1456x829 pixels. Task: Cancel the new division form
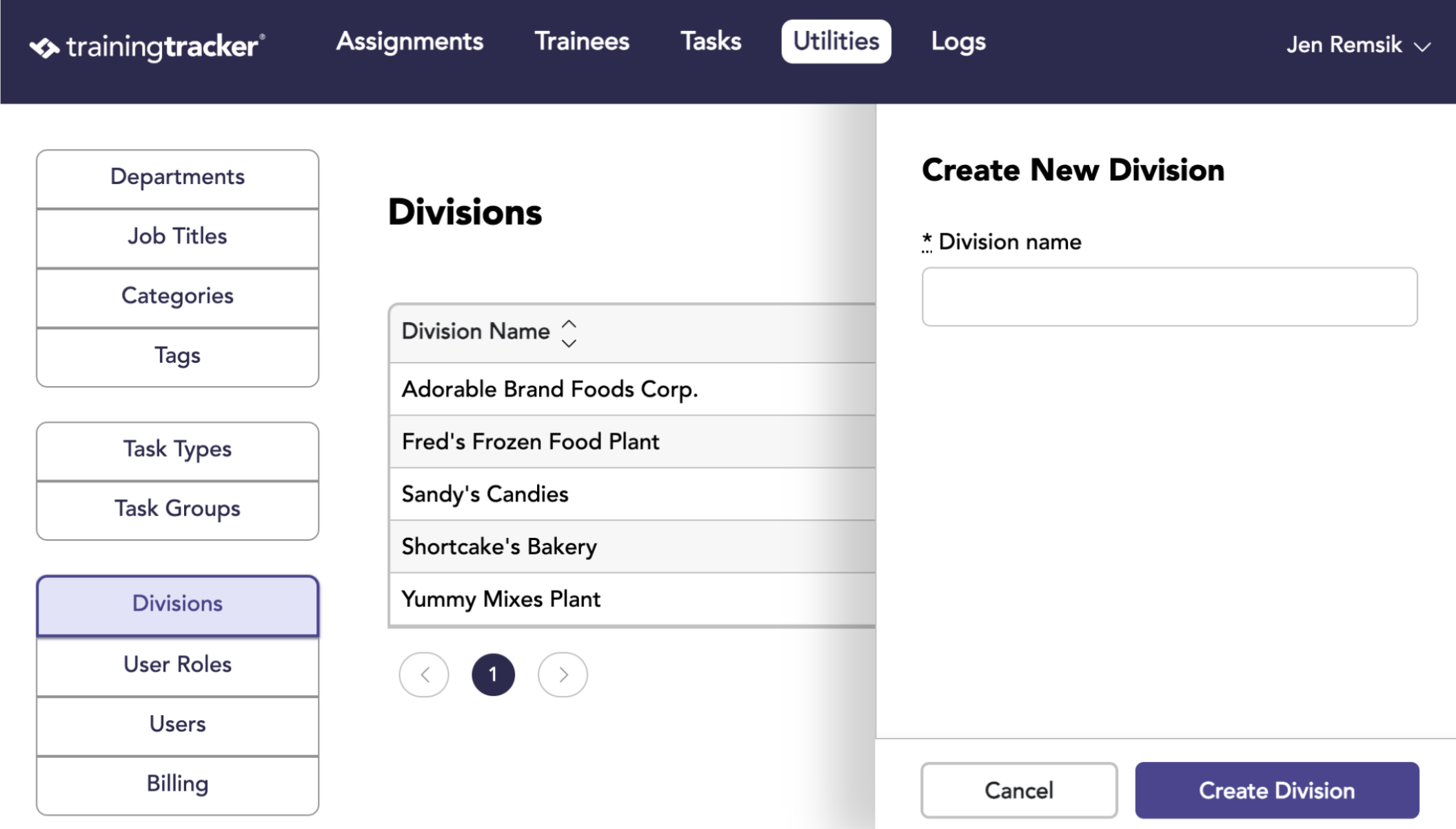pos(1019,790)
